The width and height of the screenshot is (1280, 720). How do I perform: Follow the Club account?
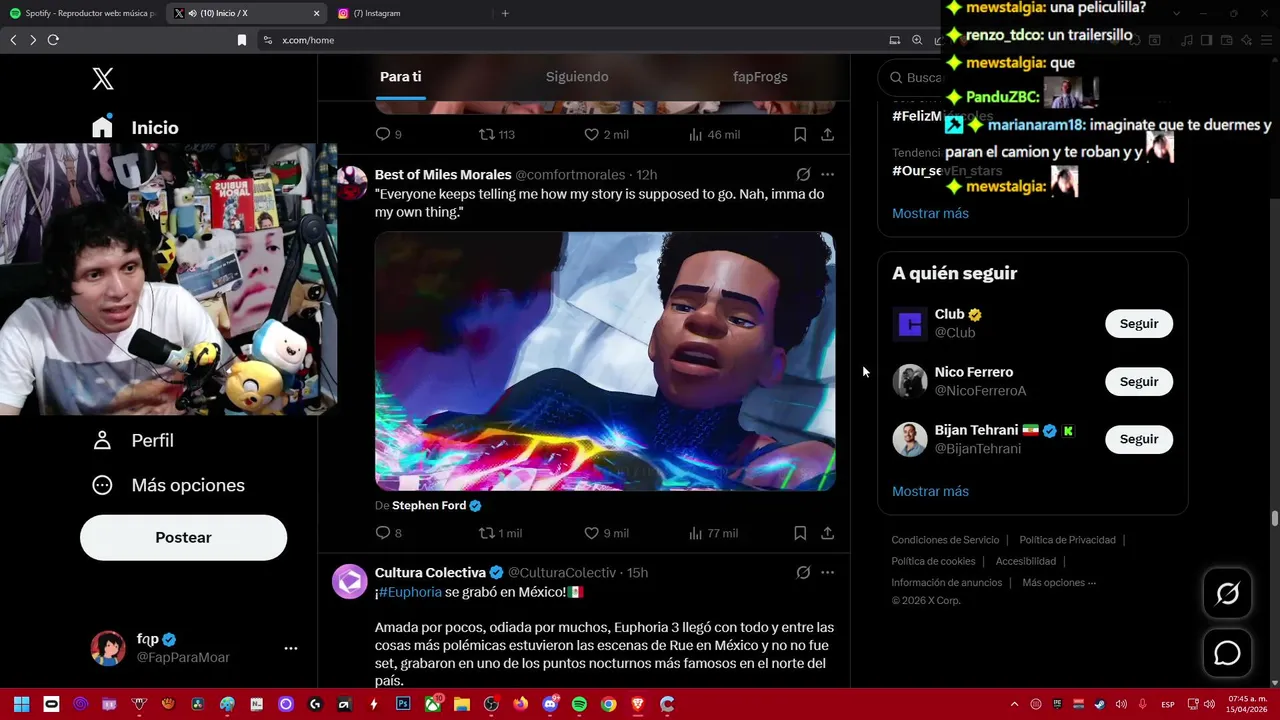[1139, 324]
